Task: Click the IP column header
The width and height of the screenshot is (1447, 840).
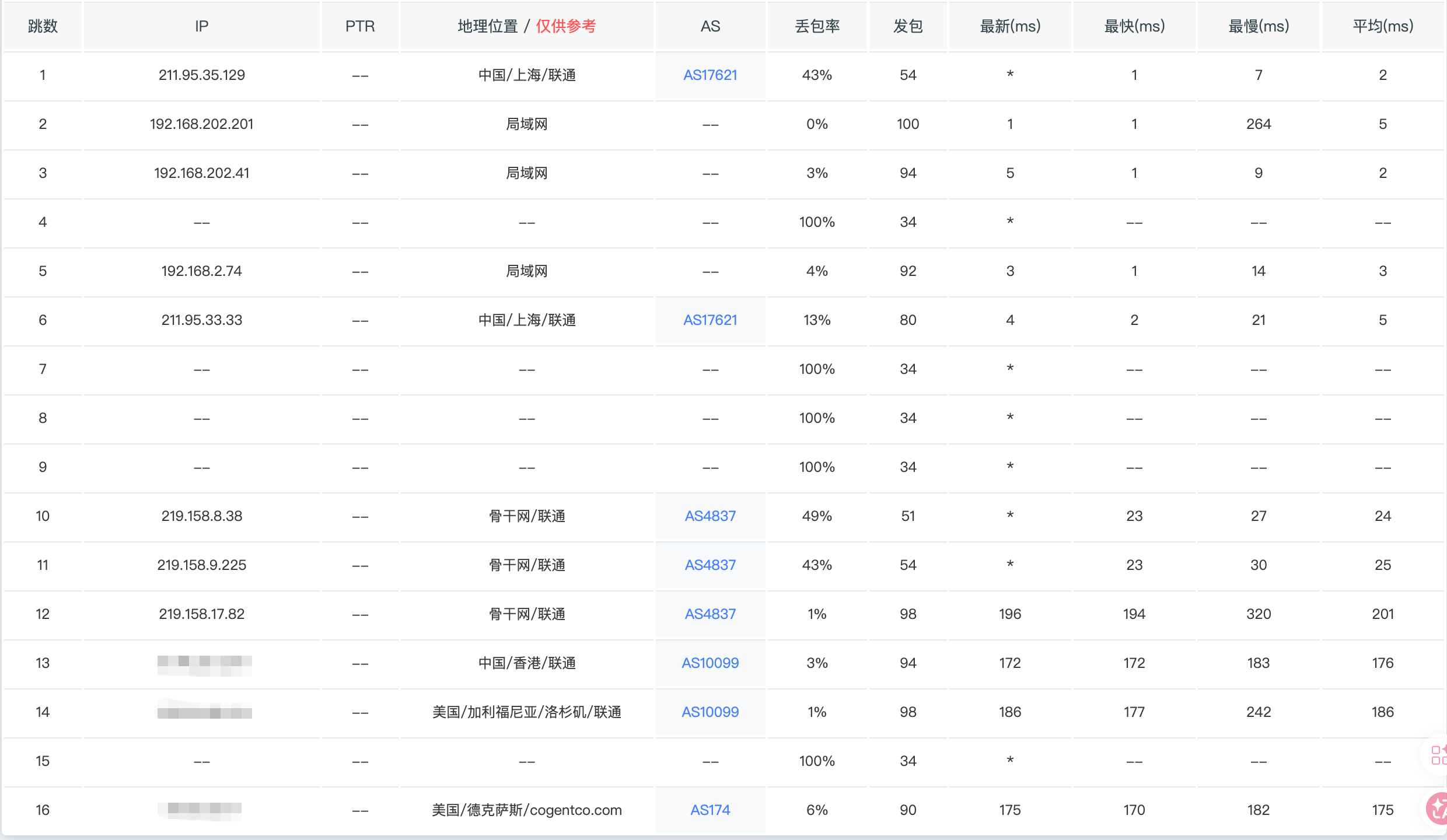Action: pos(201,26)
